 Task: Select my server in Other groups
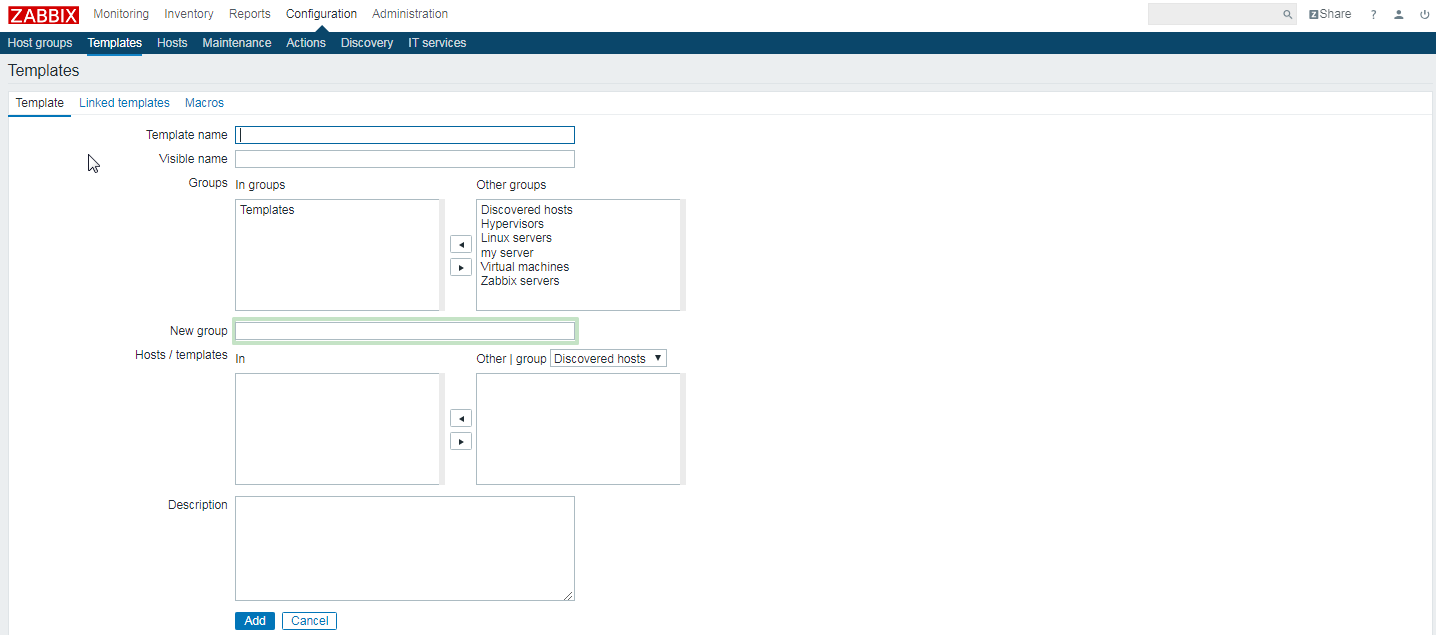click(x=507, y=253)
